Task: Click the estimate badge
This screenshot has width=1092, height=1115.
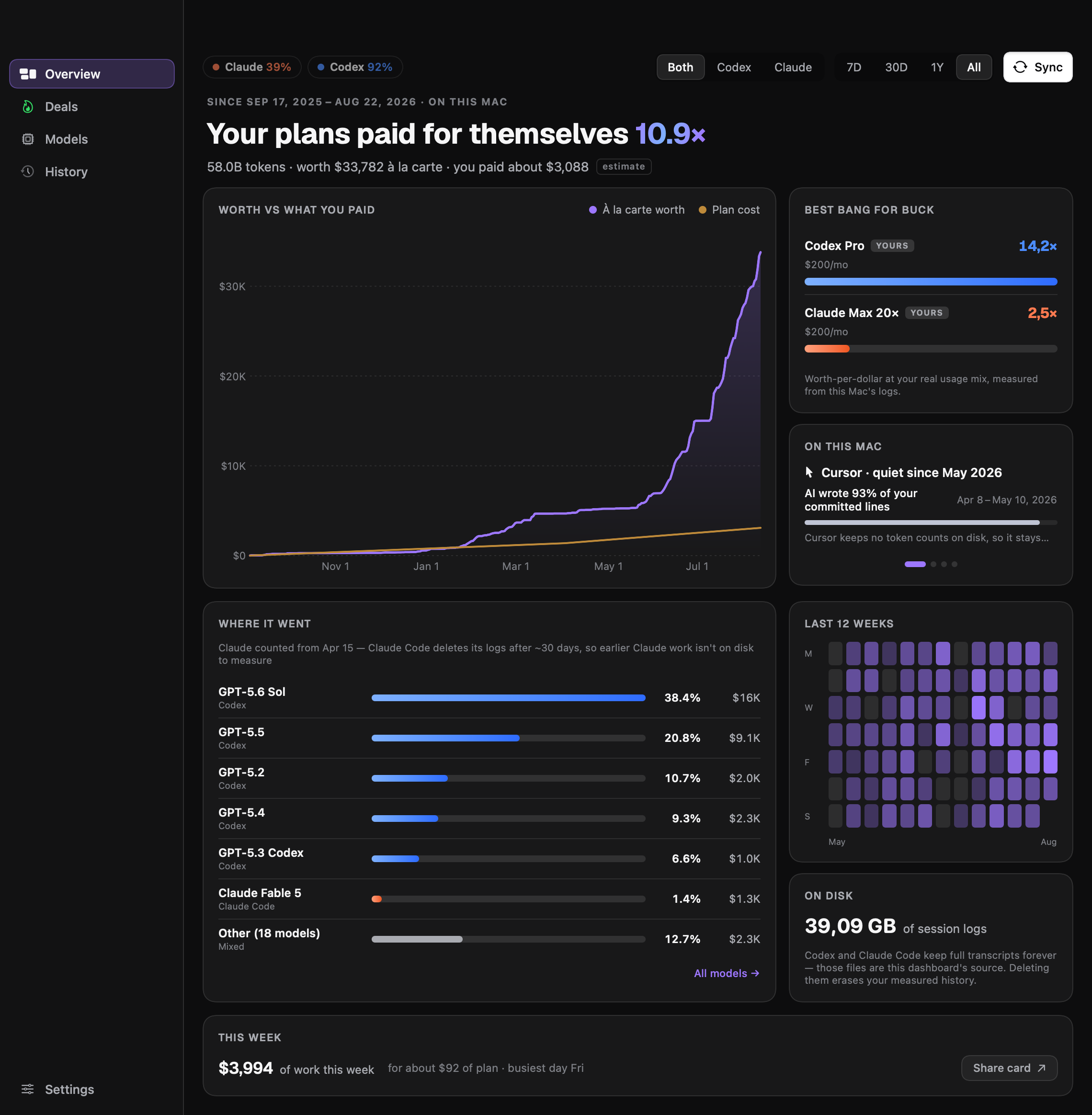Action: (624, 166)
